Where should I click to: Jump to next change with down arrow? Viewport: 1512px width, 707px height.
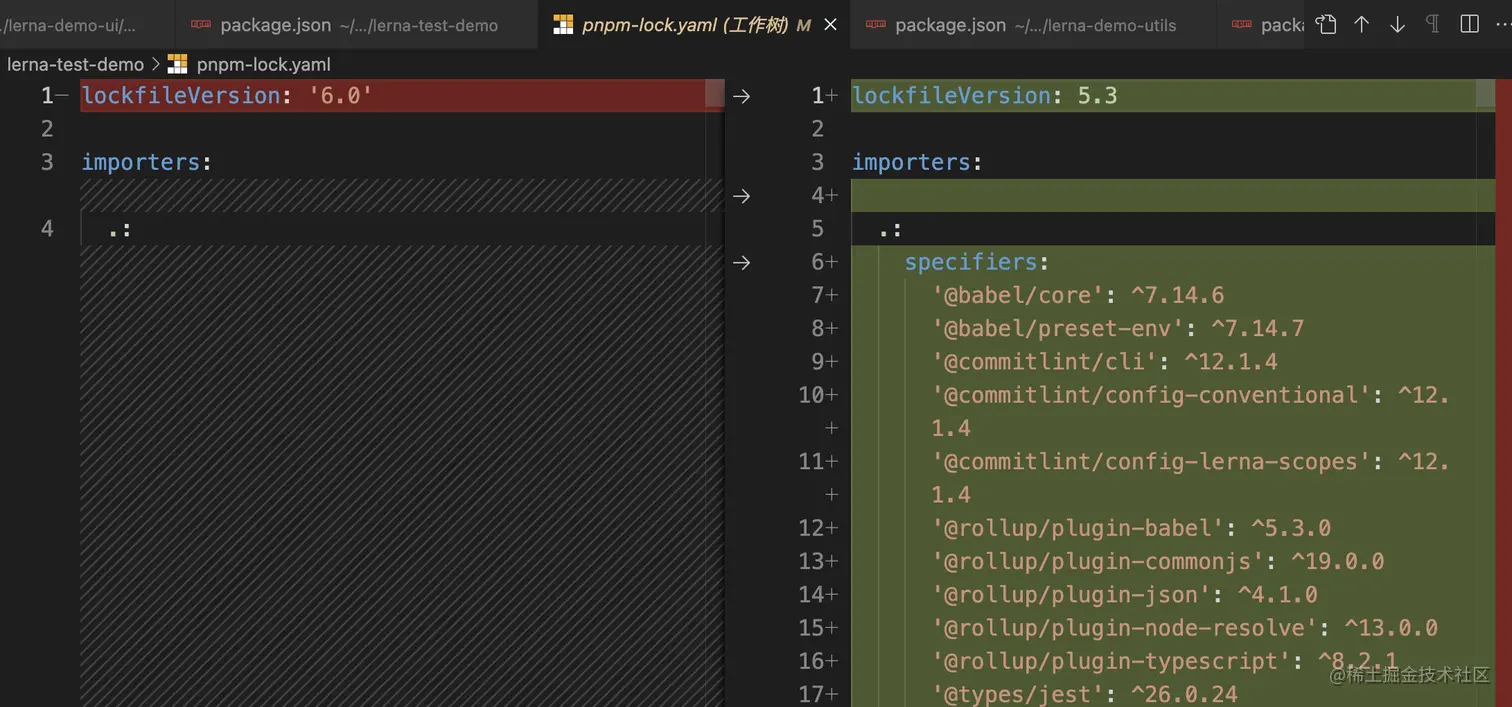click(1397, 25)
